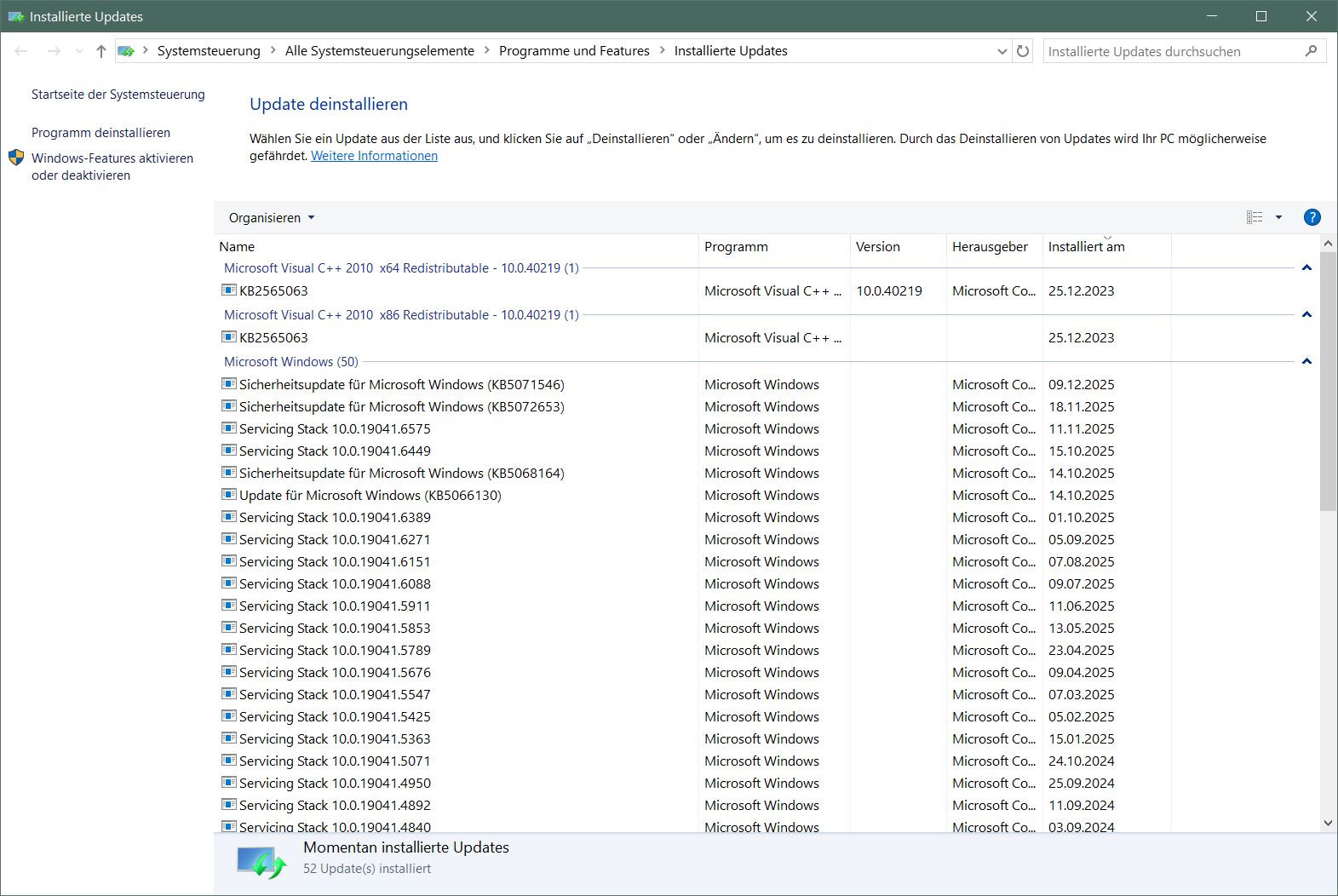This screenshot has width=1338, height=896.
Task: Sort by the Installiert am column header
Action: tap(1106, 246)
